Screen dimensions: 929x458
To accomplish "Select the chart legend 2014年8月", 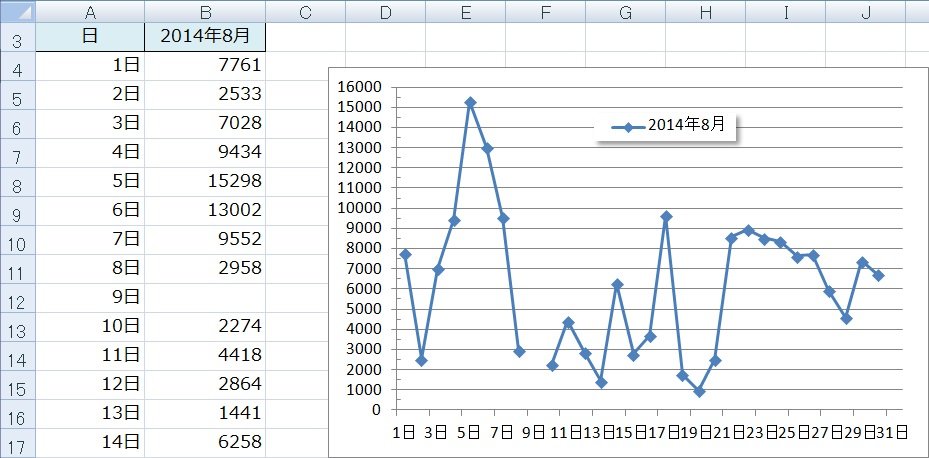I will (666, 126).
